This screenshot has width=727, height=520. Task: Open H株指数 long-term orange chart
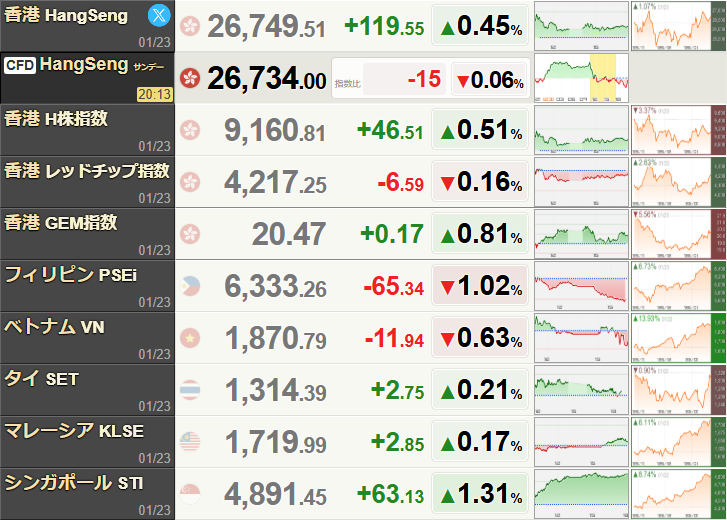[x=679, y=130]
